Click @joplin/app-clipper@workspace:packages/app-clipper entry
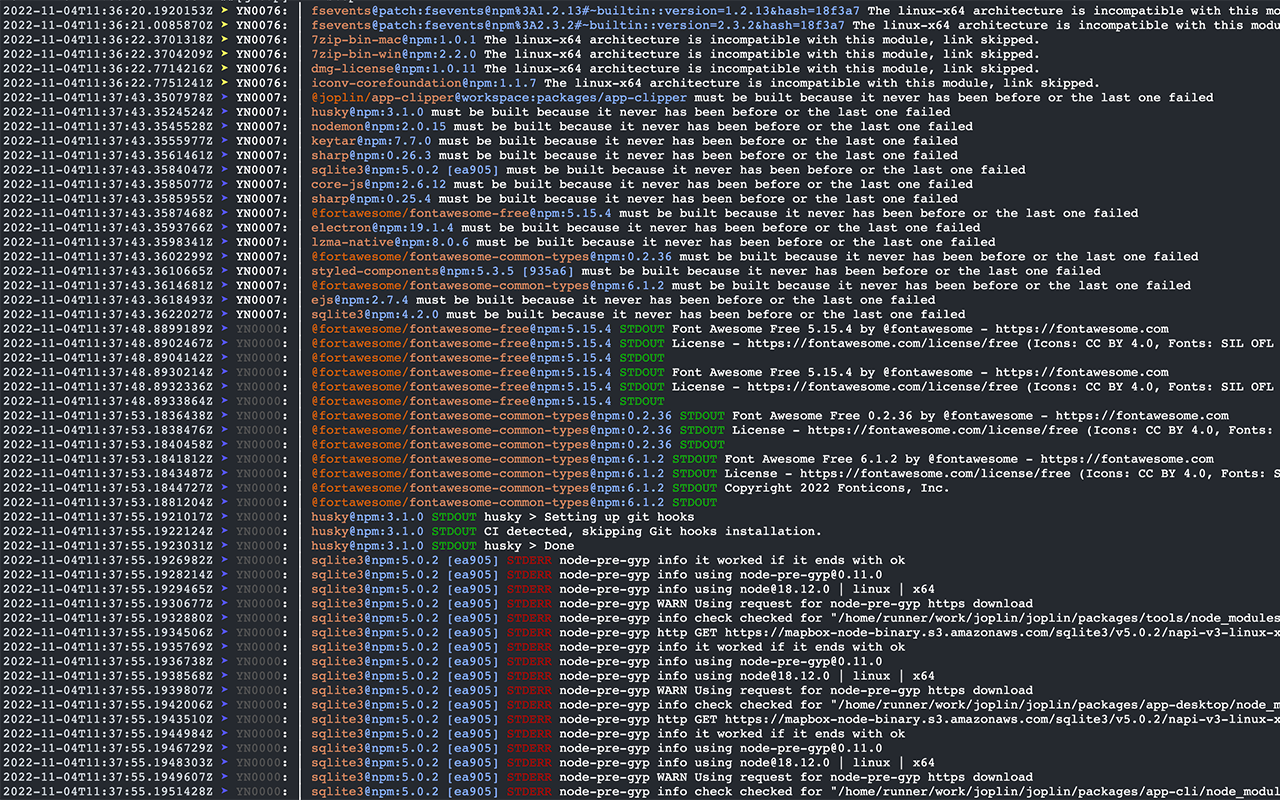Image resolution: width=1280 pixels, height=800 pixels. point(499,98)
